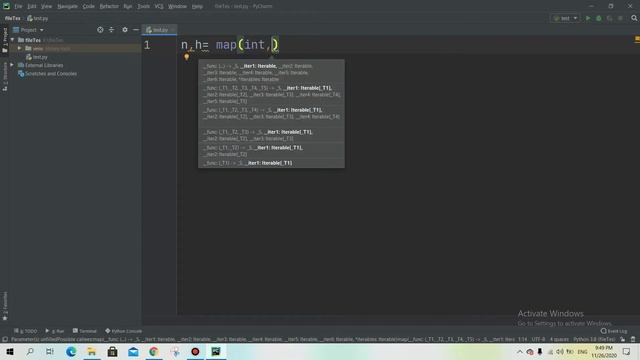This screenshot has height=360, width=640.
Task: Open the Windows Start menu
Action: [10, 351]
